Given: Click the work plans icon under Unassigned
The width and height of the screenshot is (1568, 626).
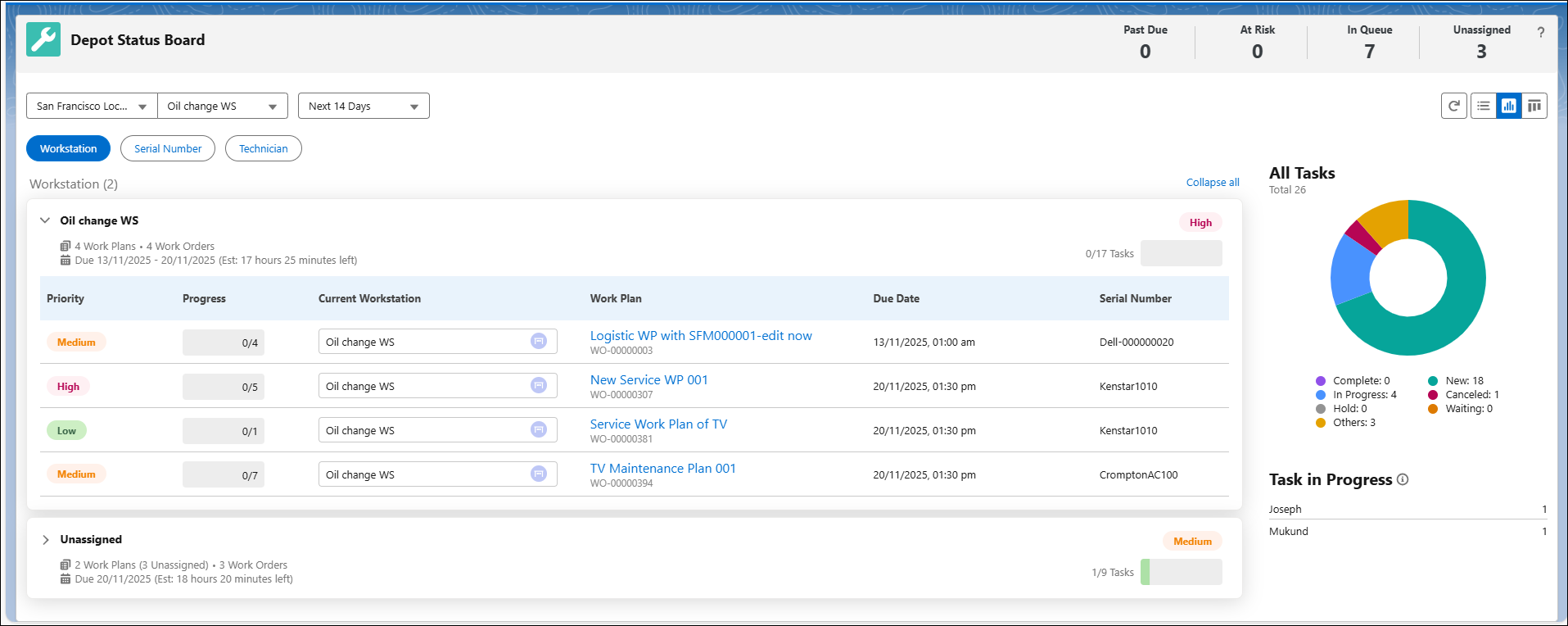Looking at the screenshot, I should click(66, 565).
